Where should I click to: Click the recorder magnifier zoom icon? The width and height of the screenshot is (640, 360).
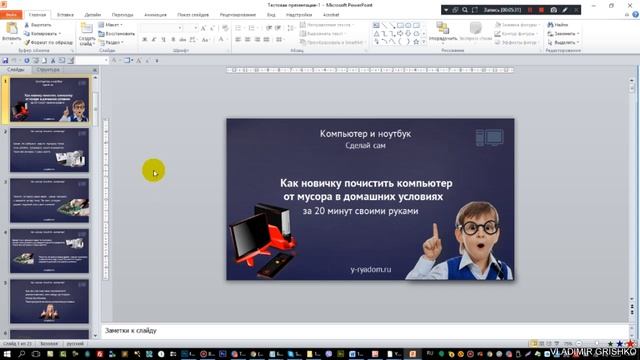click(465, 10)
